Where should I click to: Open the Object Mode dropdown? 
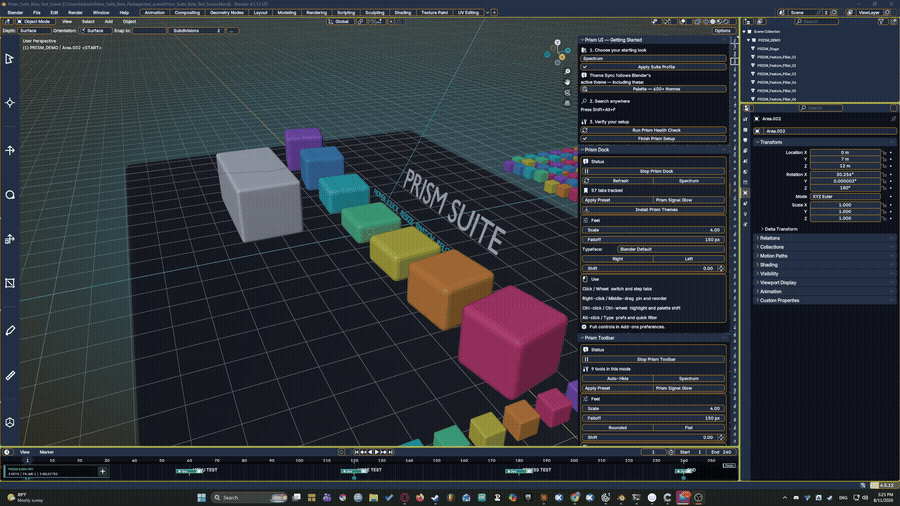tap(34, 22)
